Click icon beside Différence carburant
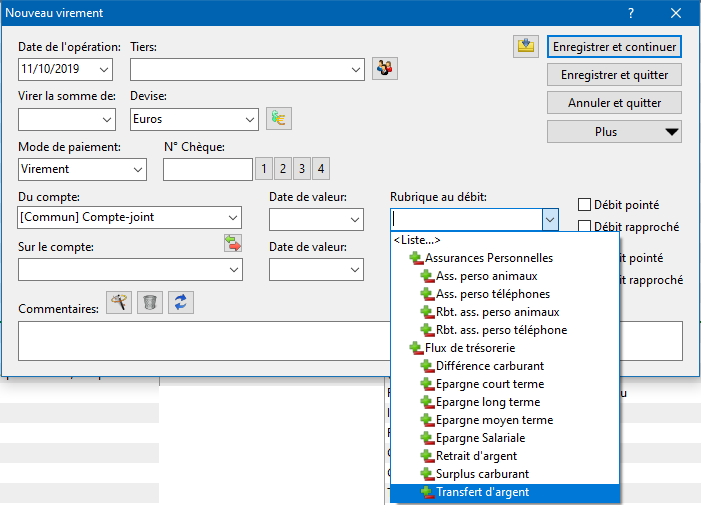 click(427, 366)
